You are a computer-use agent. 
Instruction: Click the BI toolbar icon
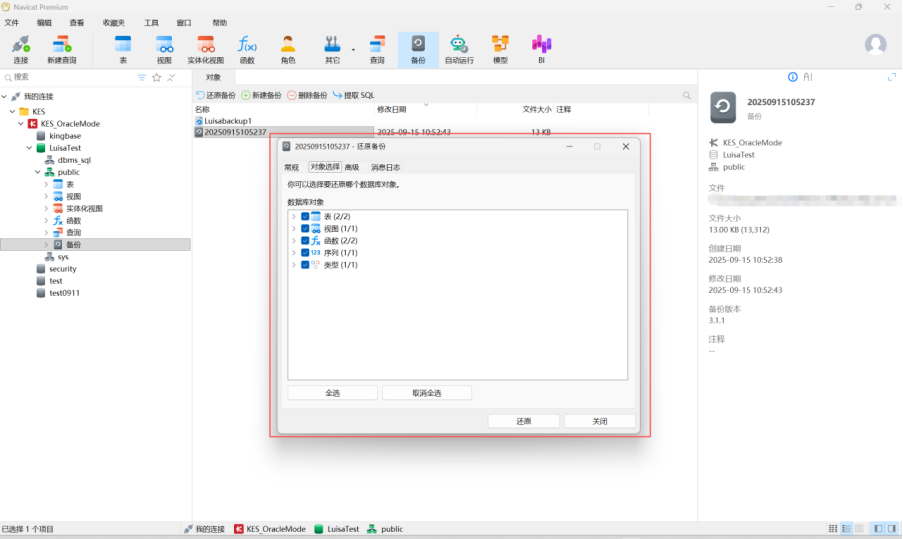[x=541, y=45]
